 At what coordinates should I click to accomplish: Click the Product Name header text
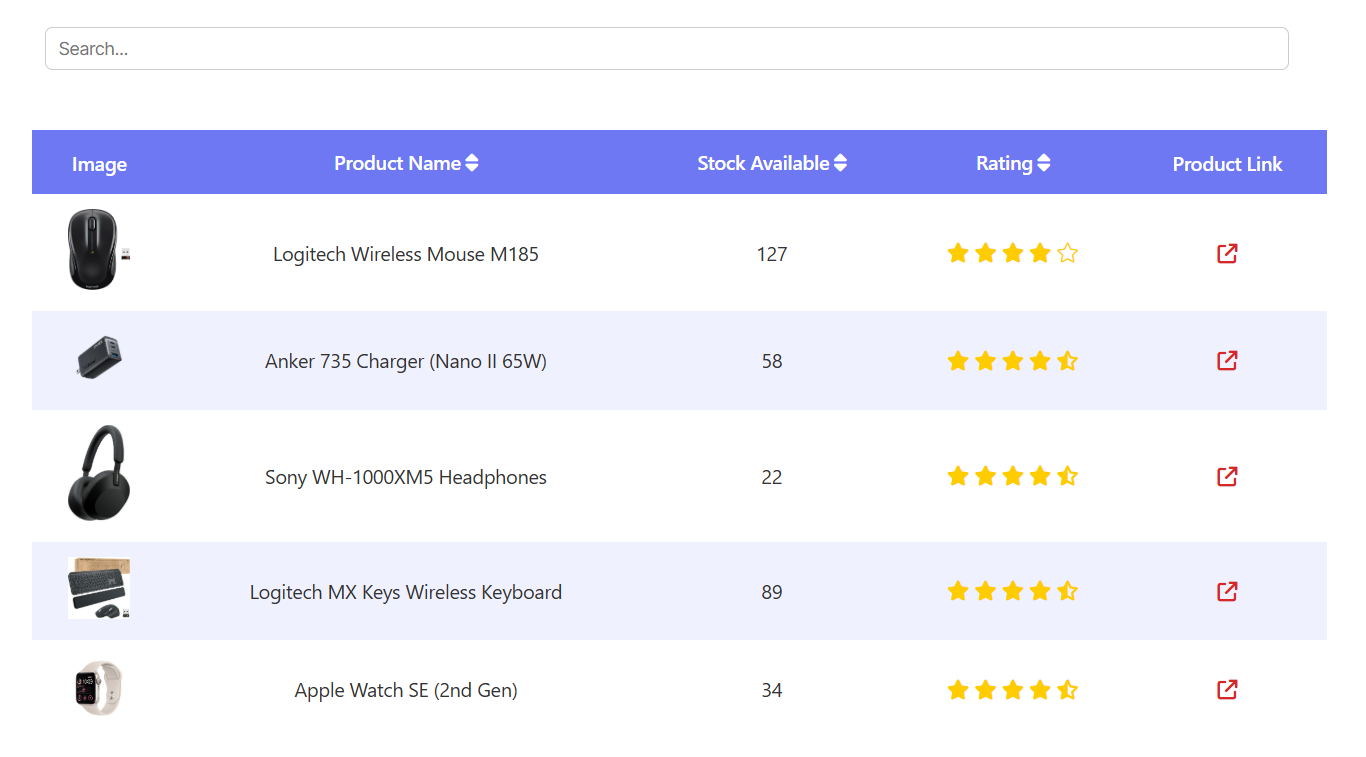pos(397,163)
